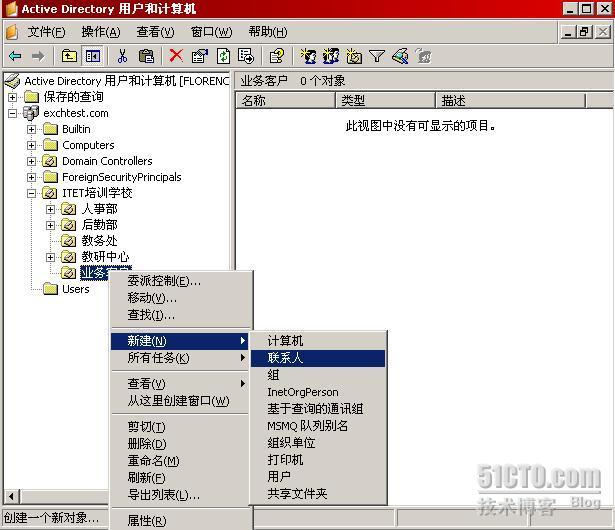Image resolution: width=615 pixels, height=530 pixels.
Task: Click the Refresh toolbar icon
Action: pyautogui.click(x=224, y=56)
